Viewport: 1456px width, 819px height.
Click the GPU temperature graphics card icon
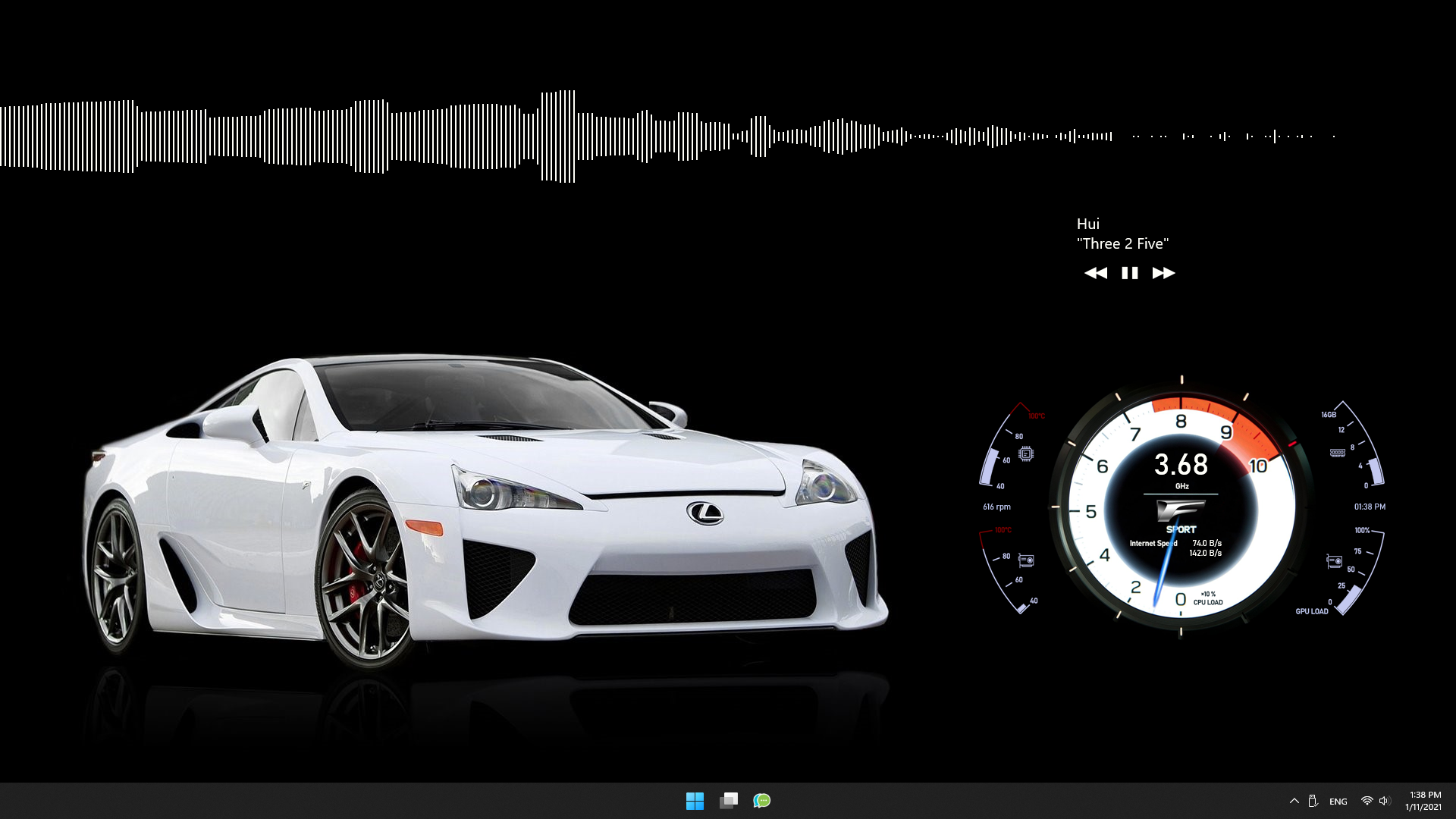(1026, 560)
